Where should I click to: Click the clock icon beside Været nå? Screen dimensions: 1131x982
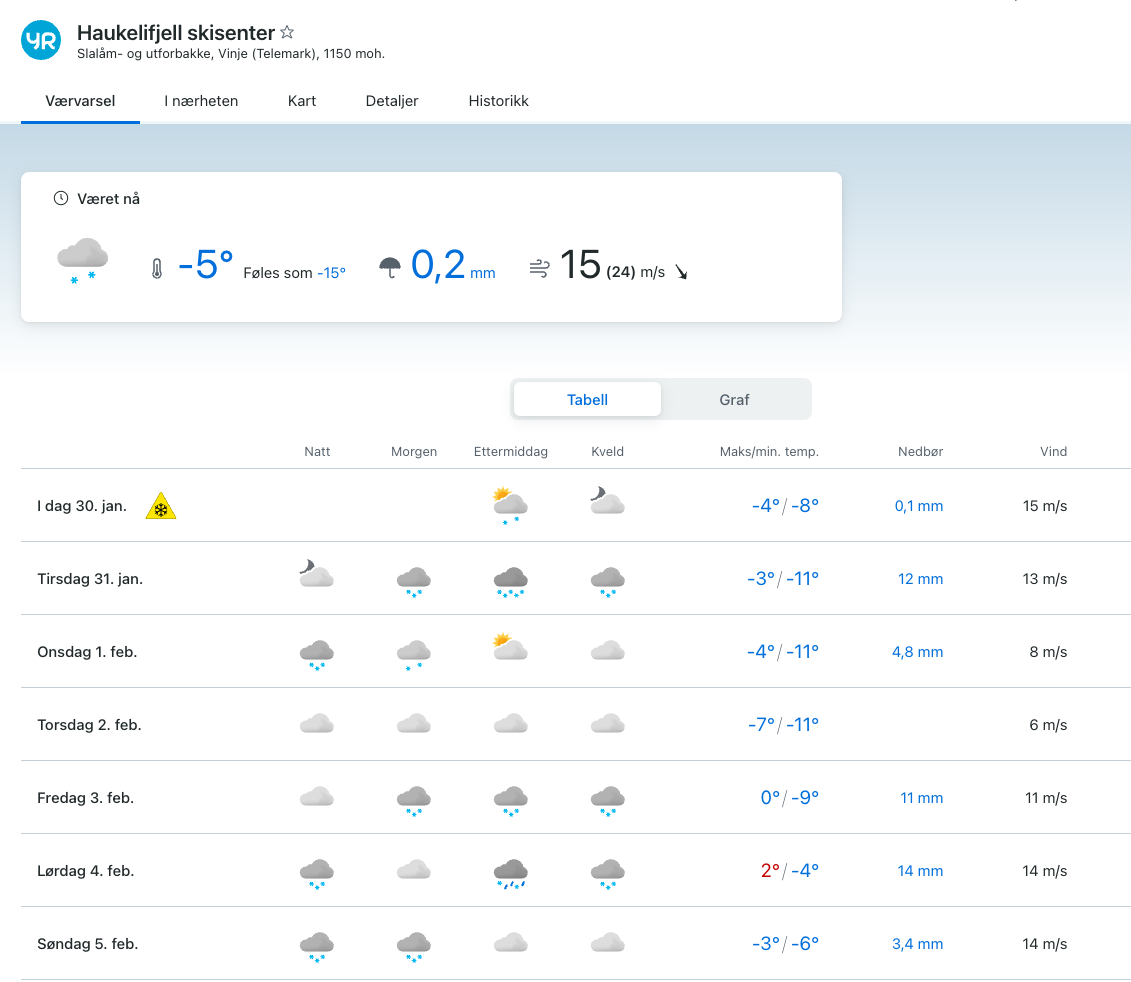[60, 199]
